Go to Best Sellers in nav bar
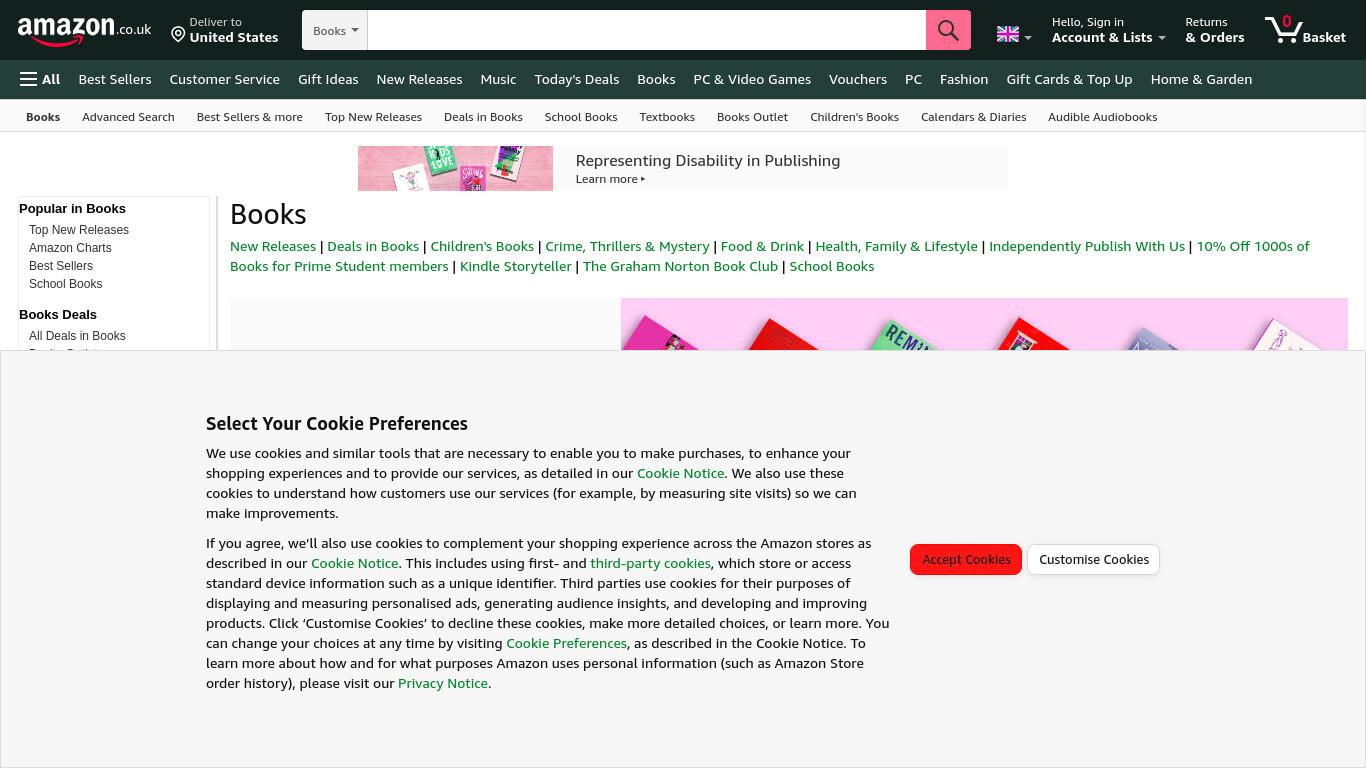This screenshot has height=768, width=1366. point(115,79)
